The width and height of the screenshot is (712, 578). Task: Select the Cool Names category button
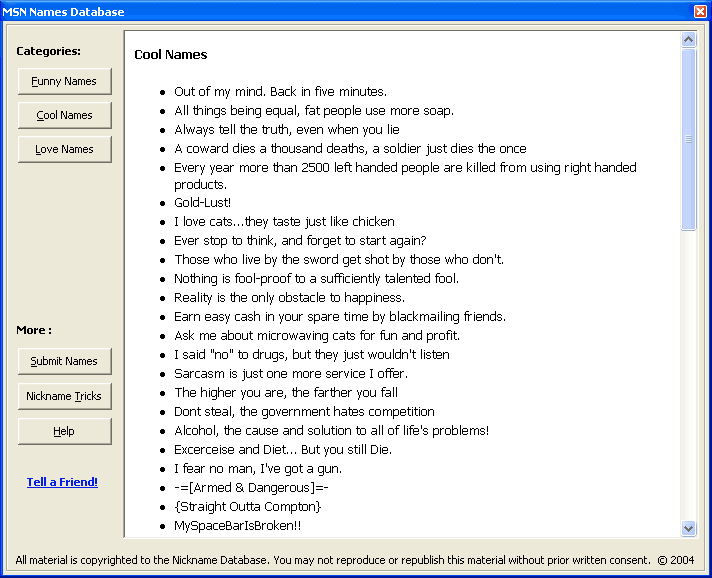pos(64,115)
